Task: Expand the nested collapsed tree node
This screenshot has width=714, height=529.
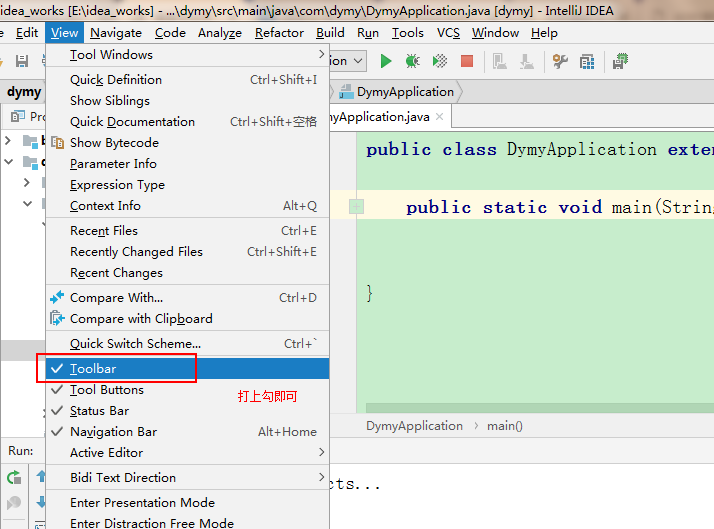Action: click(x=27, y=183)
